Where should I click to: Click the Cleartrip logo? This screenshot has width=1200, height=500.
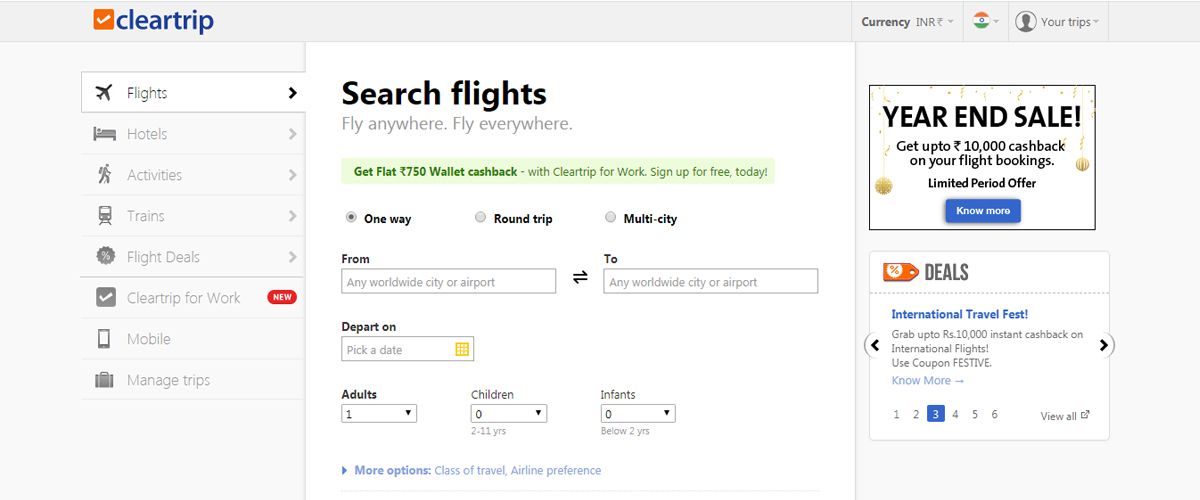point(153,20)
